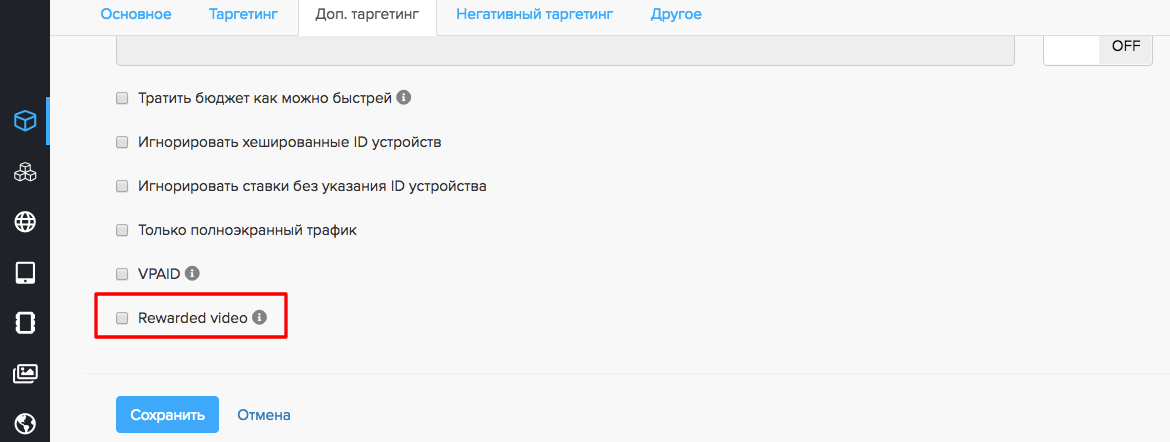Click the gray text input field
Viewport: 1170px width, 442px height.
[566, 50]
